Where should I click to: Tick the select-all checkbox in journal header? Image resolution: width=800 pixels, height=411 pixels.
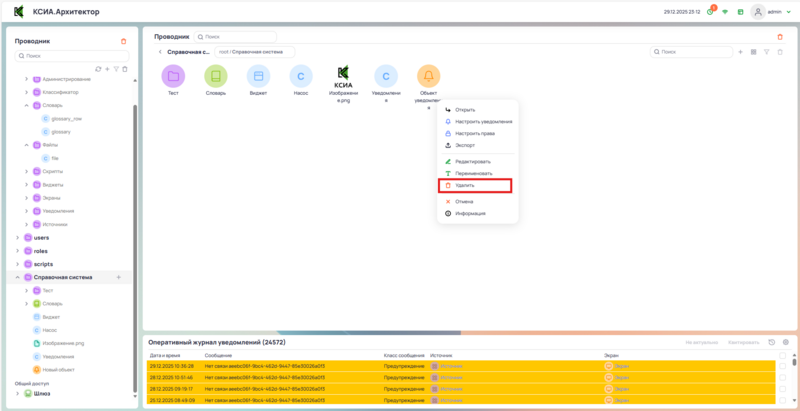pos(784,355)
